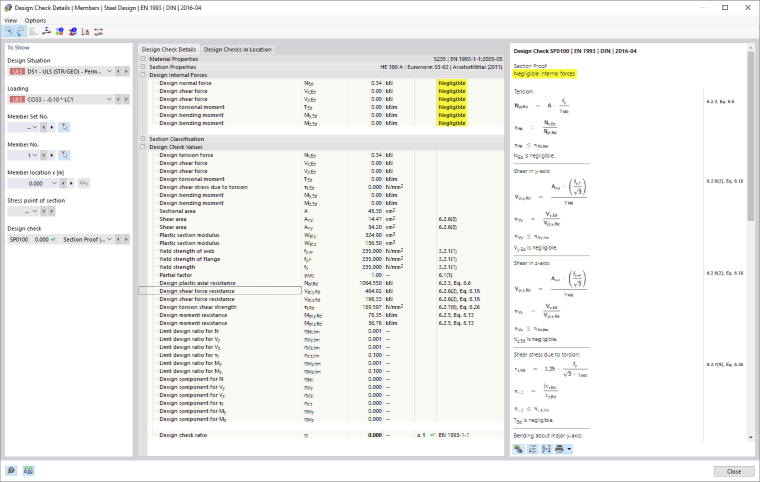Switch to Design Check Details tab

click(x=169, y=49)
